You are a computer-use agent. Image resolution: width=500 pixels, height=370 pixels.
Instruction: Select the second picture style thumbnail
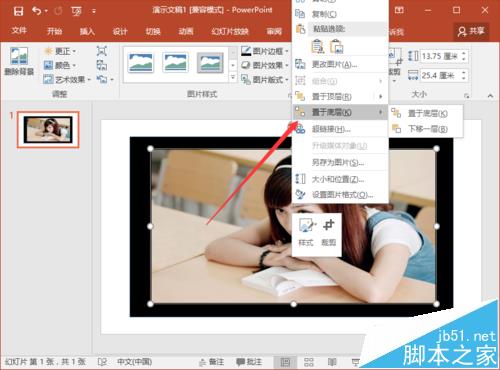point(176,62)
